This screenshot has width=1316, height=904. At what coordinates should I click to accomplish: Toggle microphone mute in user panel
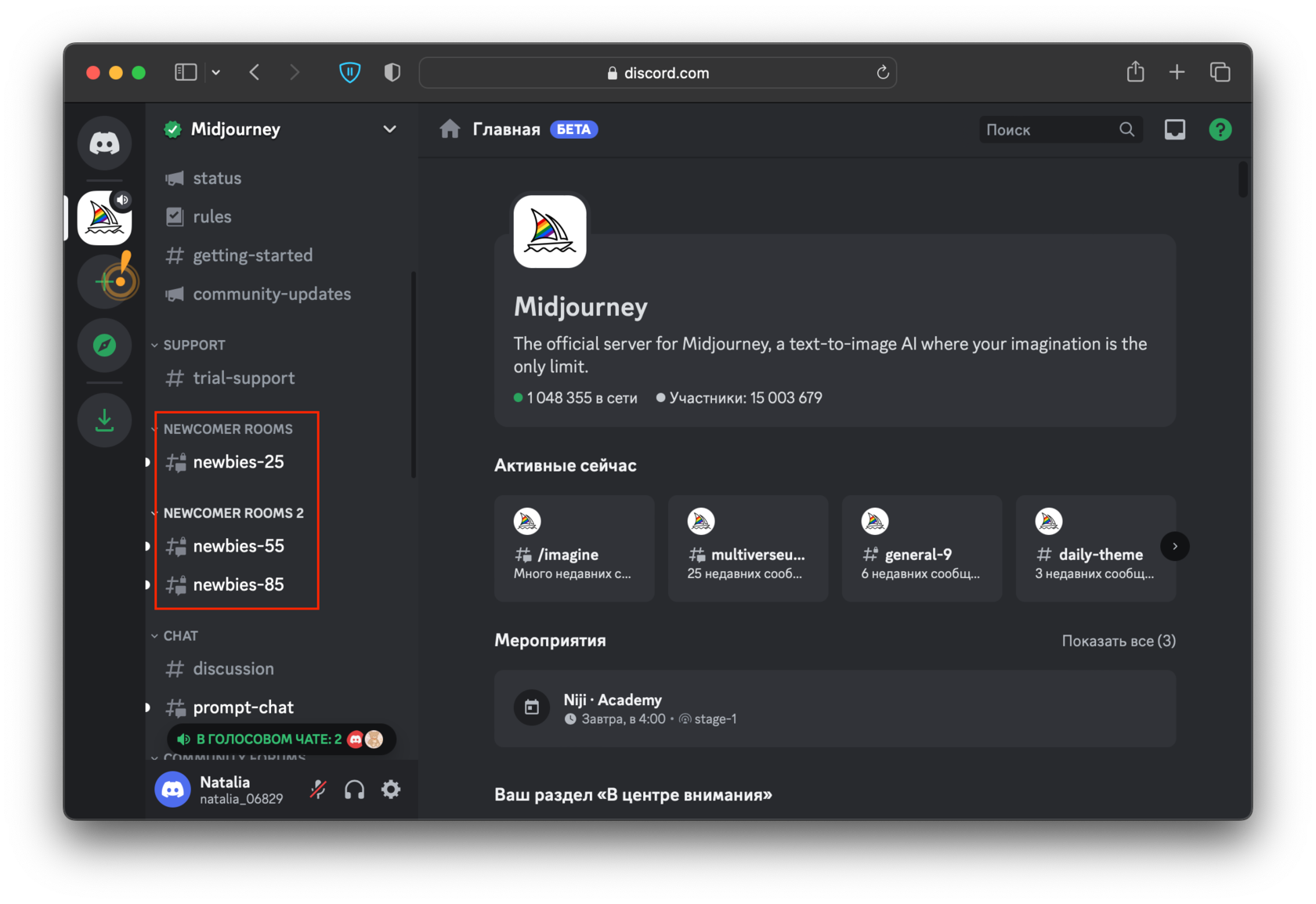(317, 789)
